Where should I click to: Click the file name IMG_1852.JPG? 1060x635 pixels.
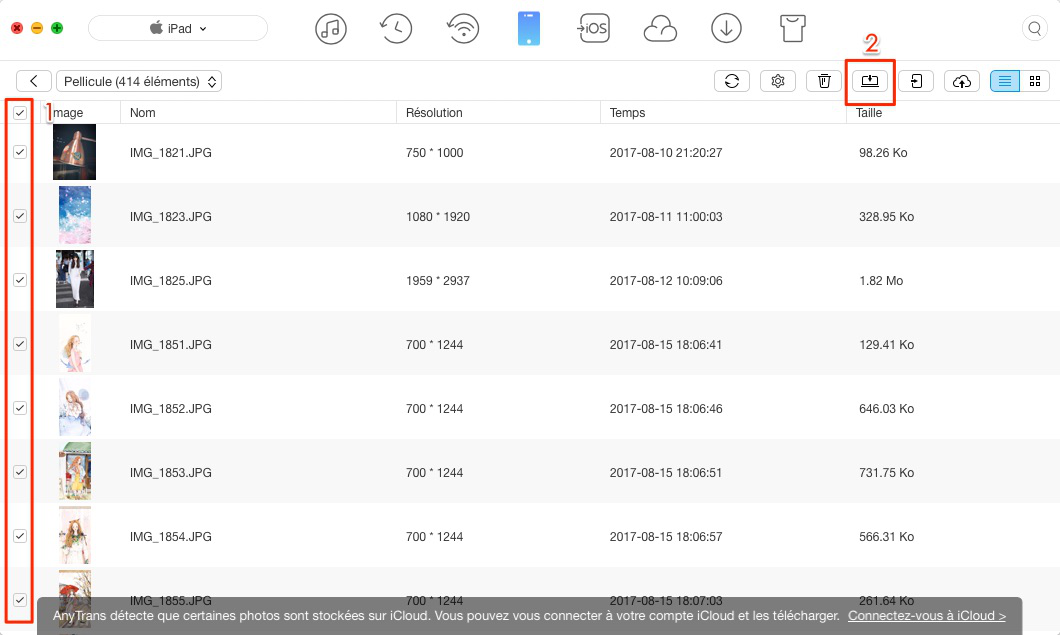[x=170, y=408]
